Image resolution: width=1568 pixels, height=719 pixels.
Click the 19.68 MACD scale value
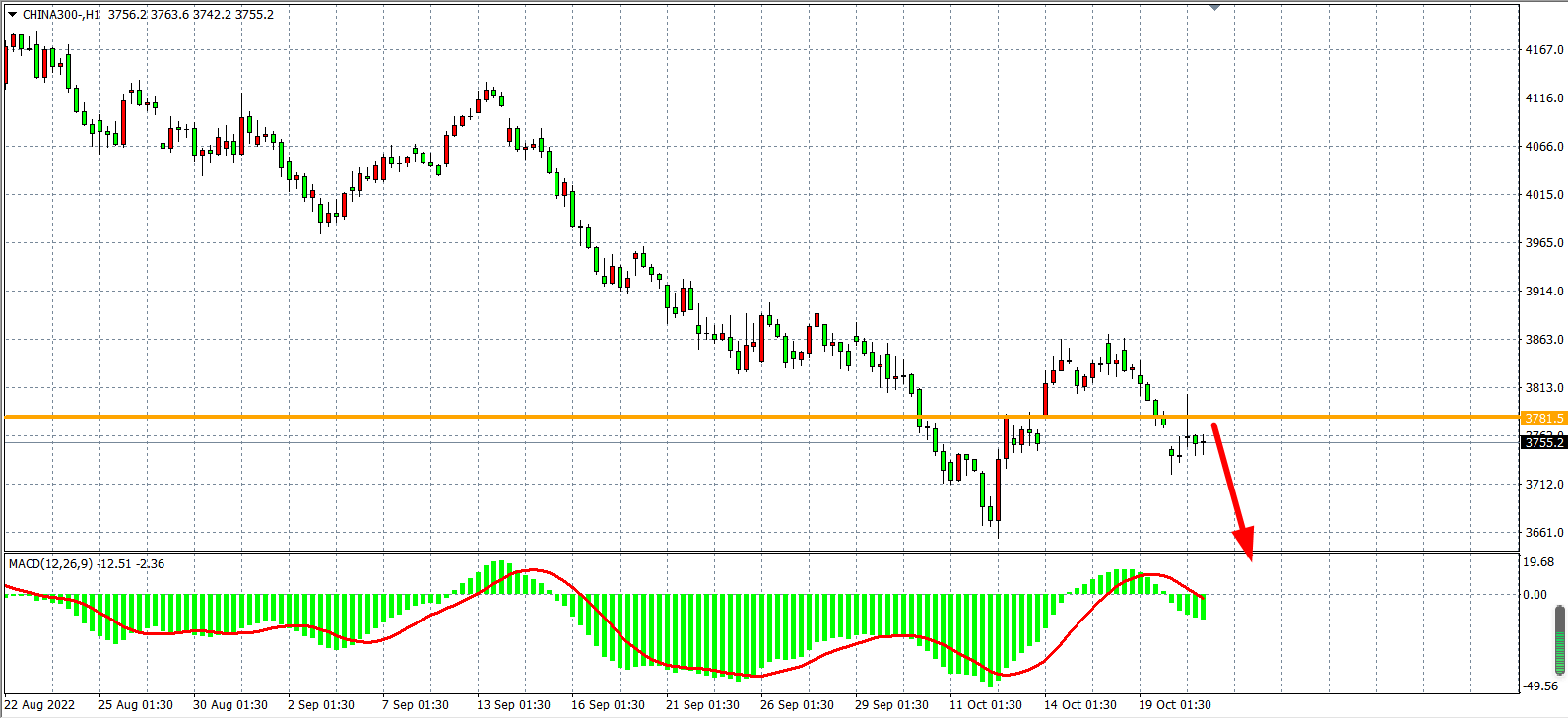tap(1538, 562)
